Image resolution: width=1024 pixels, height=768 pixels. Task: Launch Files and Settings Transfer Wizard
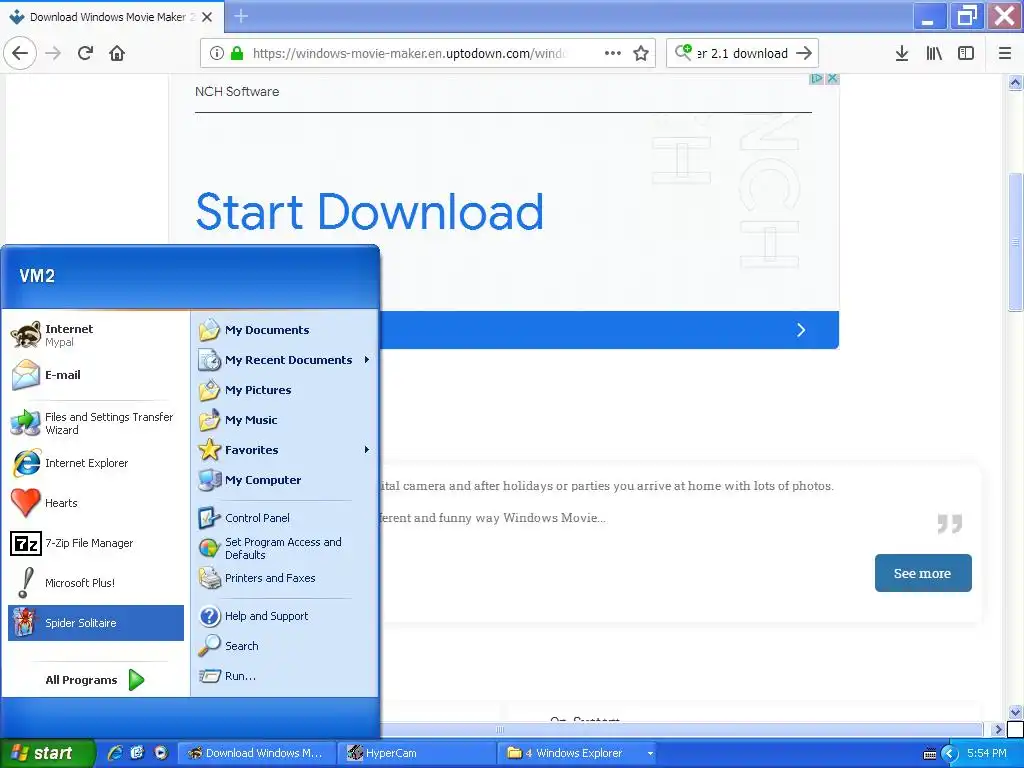pos(96,423)
